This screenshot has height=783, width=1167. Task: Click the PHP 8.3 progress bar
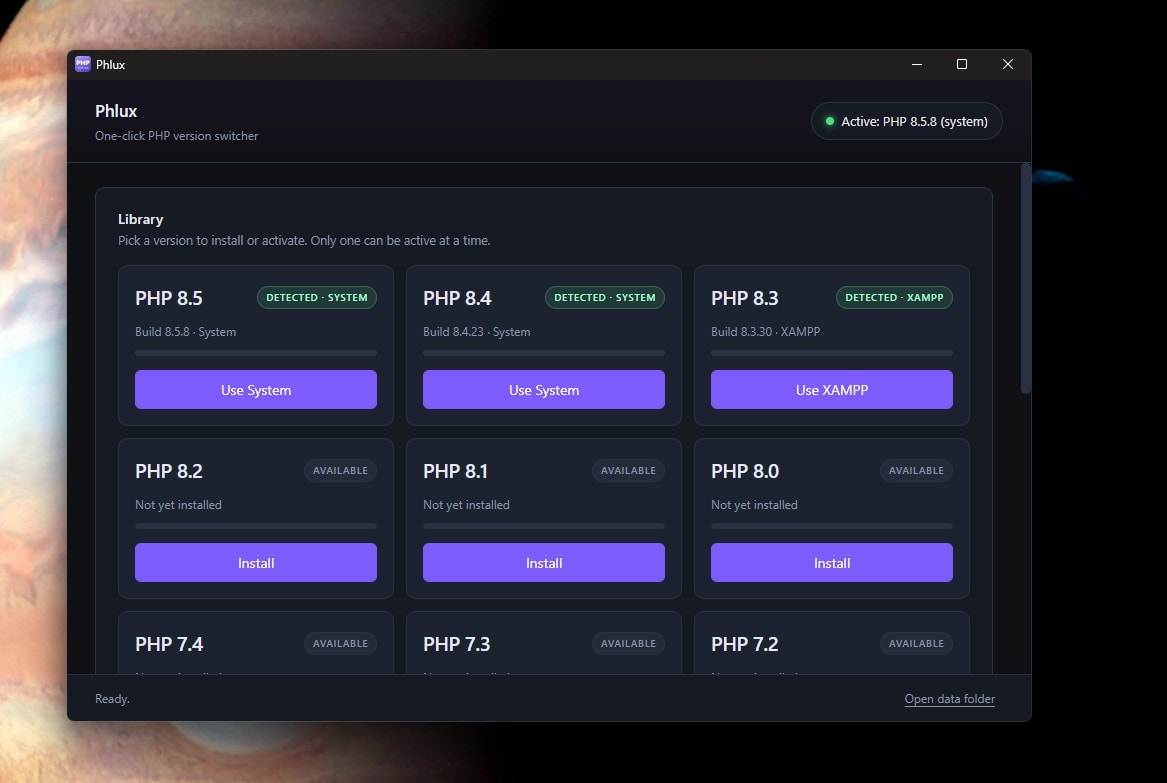[x=831, y=353]
